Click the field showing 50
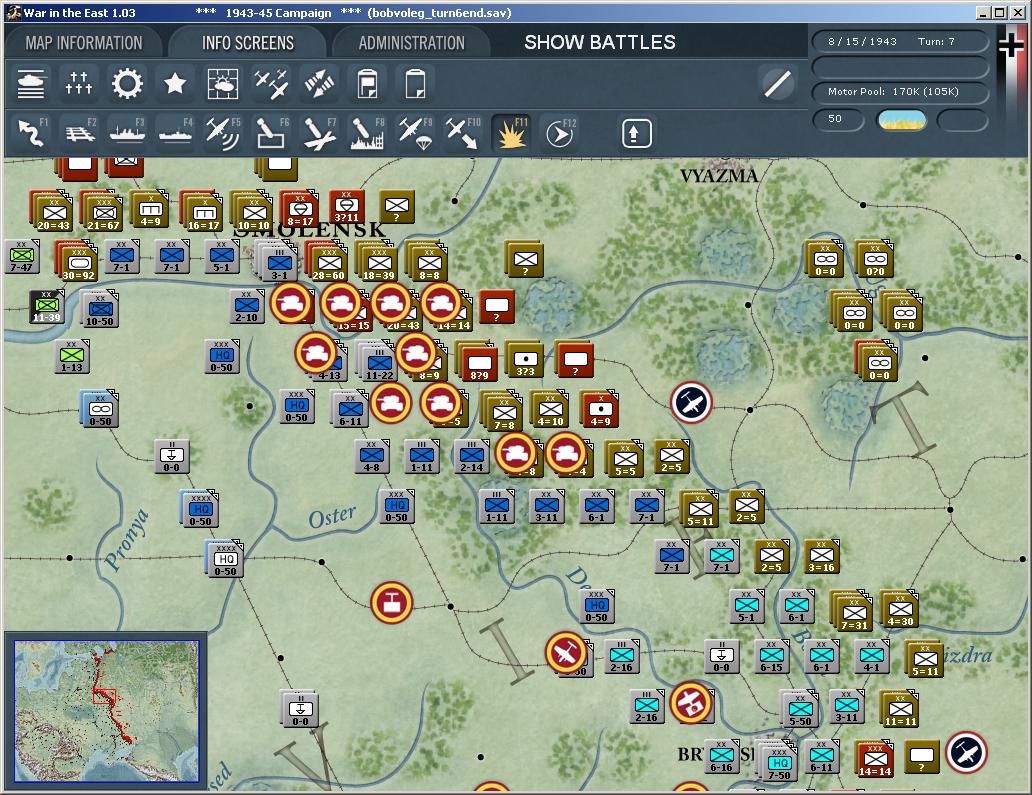 (x=838, y=119)
